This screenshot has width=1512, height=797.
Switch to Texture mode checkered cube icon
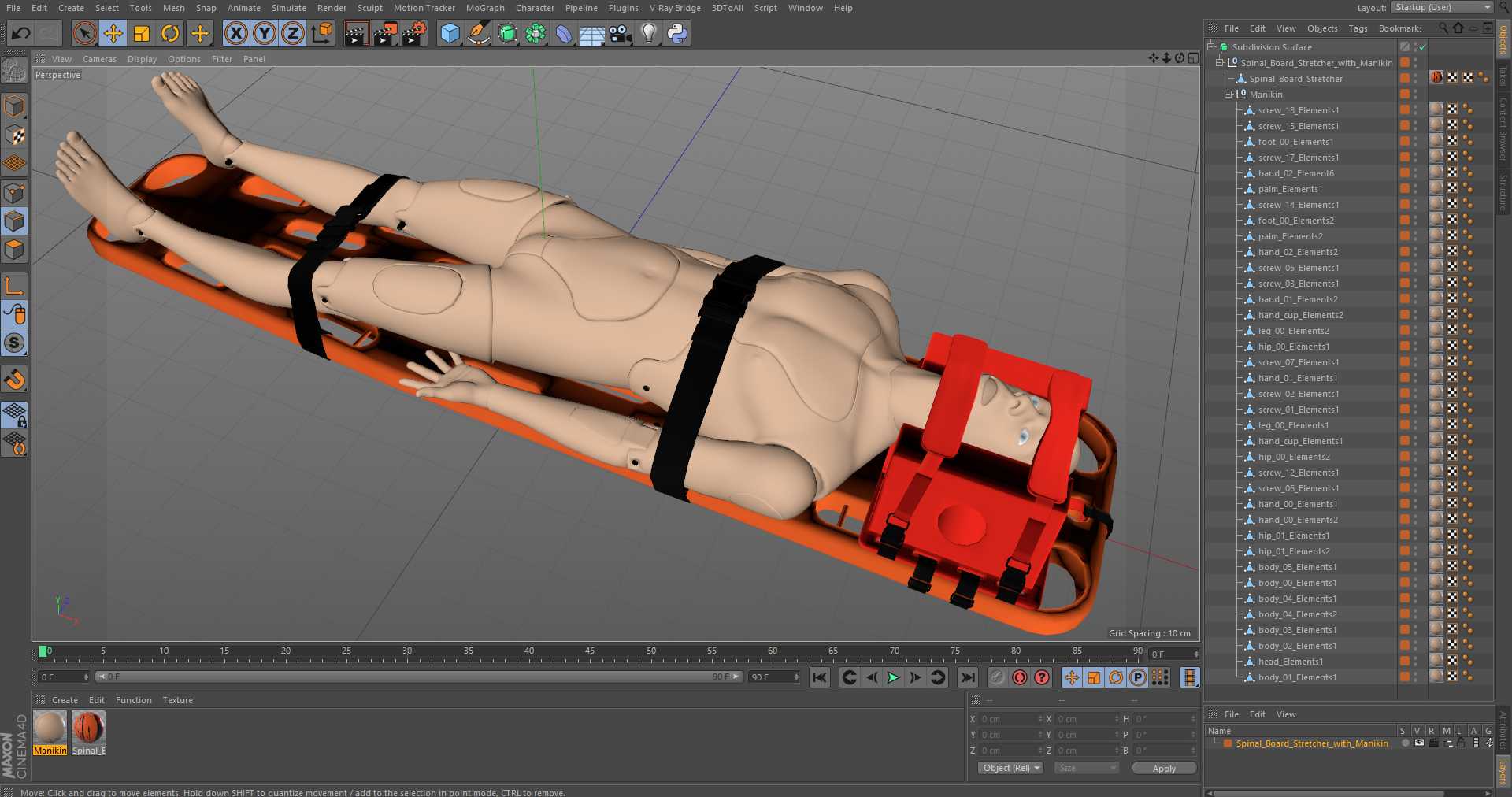tap(14, 135)
